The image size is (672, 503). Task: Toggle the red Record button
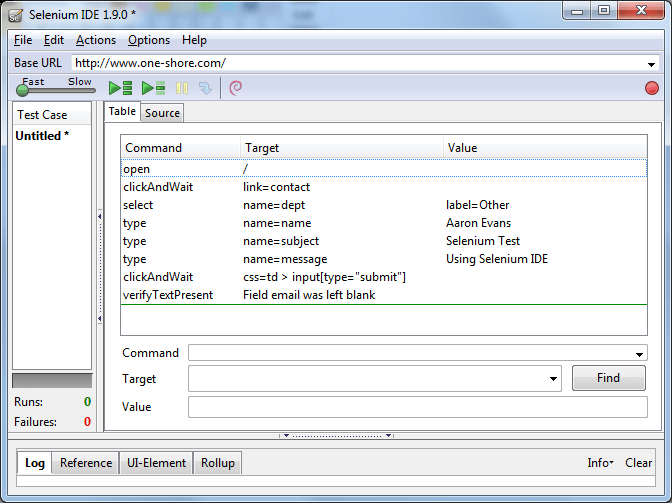pos(652,88)
